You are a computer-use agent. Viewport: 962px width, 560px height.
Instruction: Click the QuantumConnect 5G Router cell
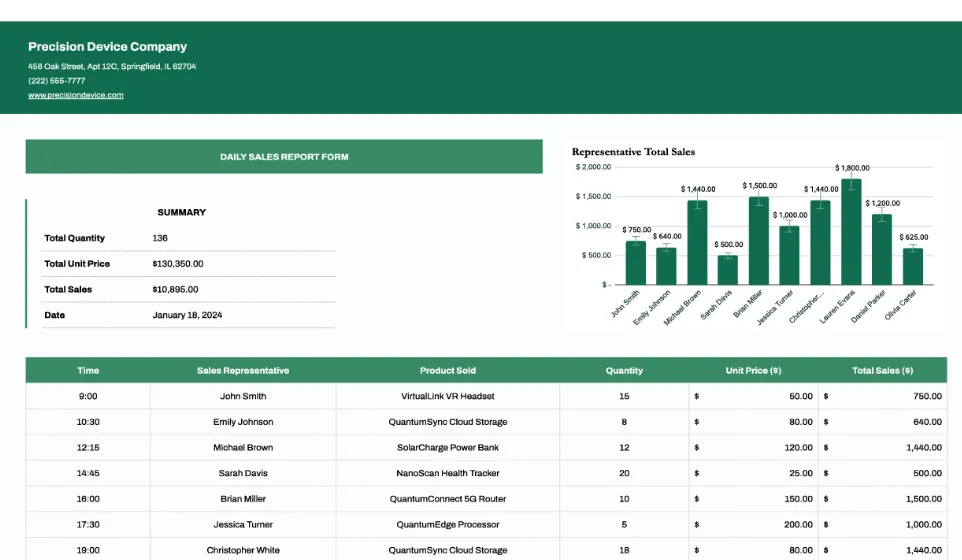pos(448,499)
